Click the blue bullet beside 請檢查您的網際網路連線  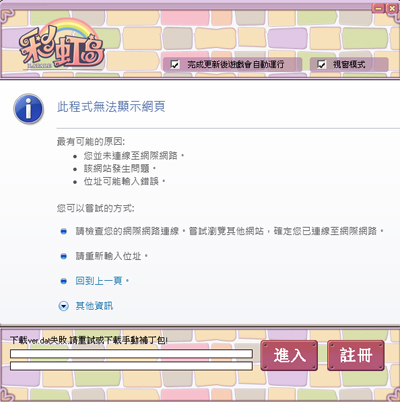(x=63, y=231)
